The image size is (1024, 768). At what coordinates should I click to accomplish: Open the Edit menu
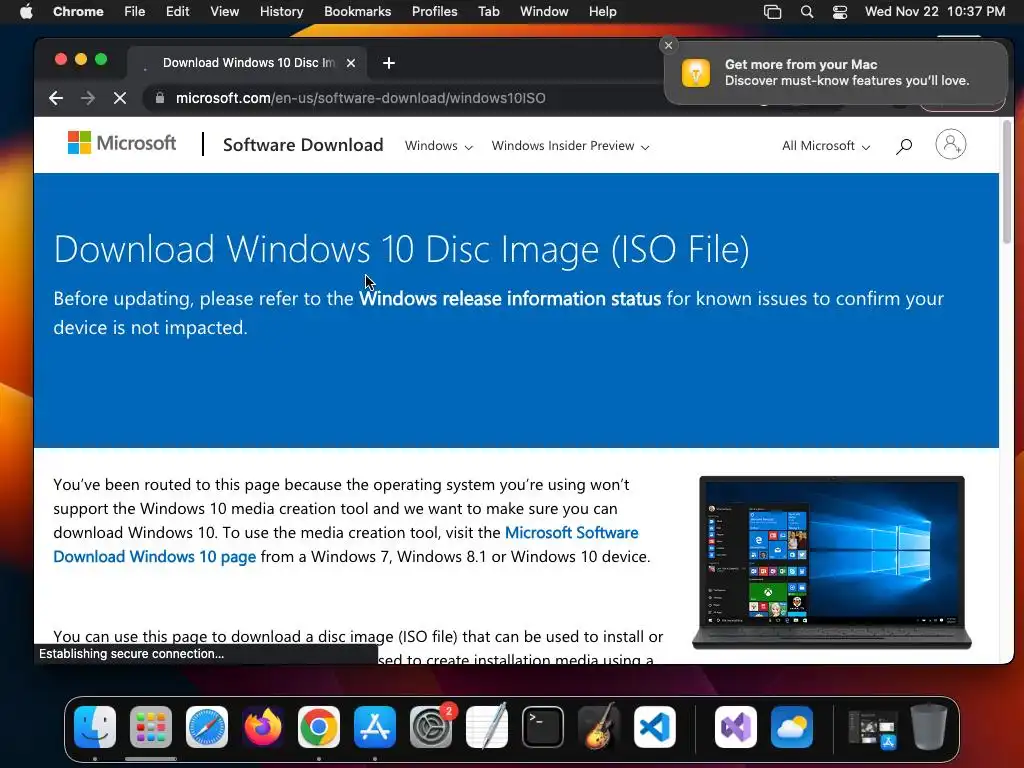[x=177, y=11]
